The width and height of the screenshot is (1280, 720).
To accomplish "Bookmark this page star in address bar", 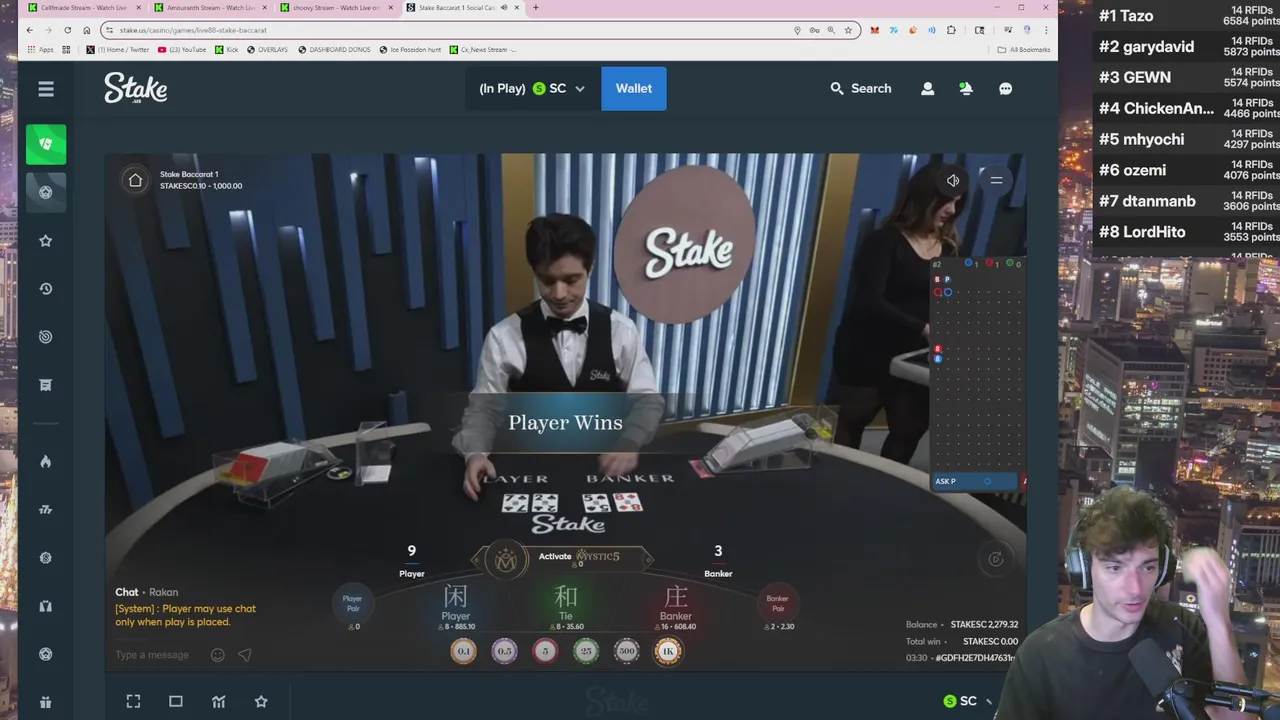I will click(848, 30).
